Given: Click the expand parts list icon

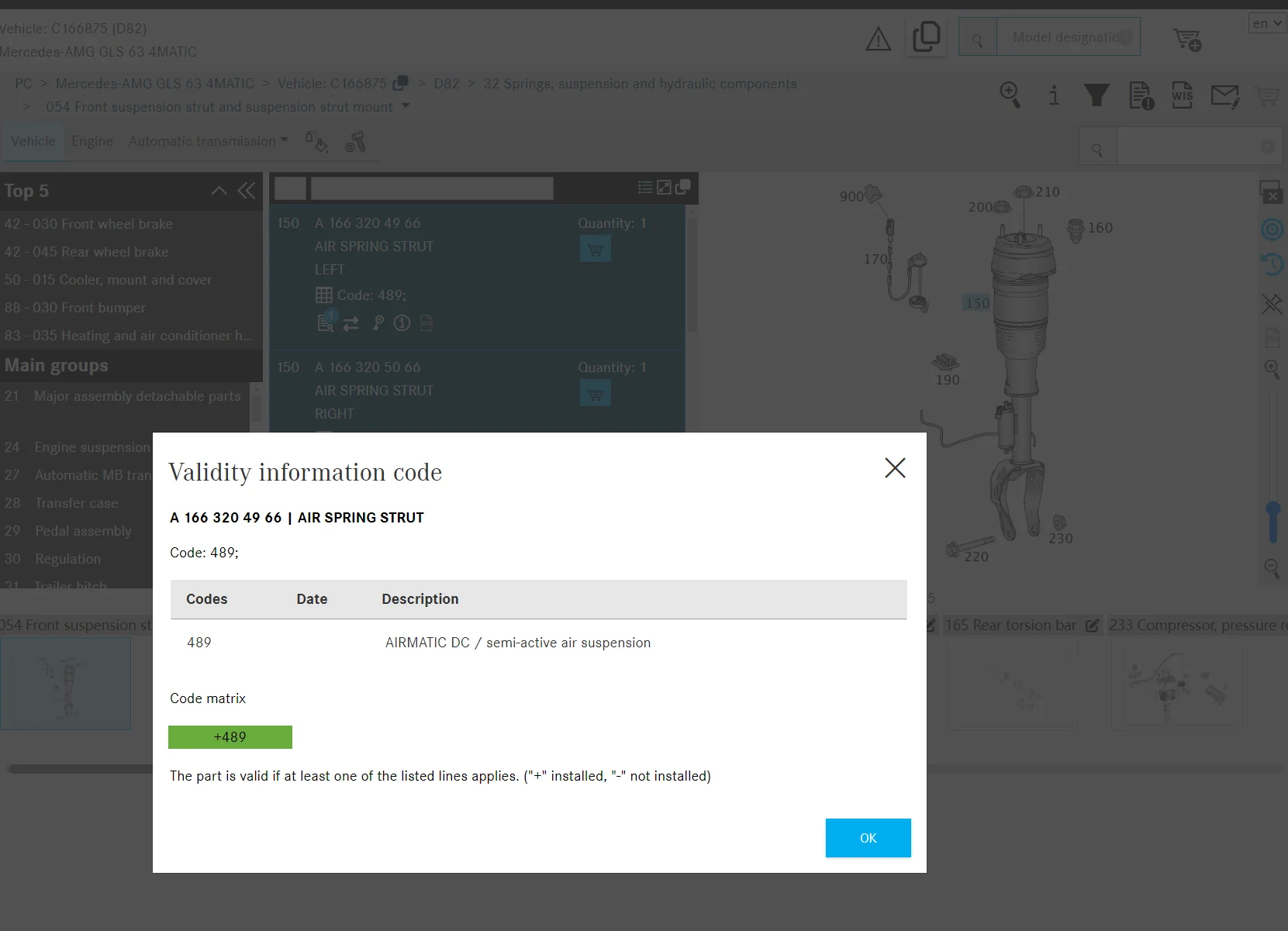Looking at the screenshot, I should (664, 188).
